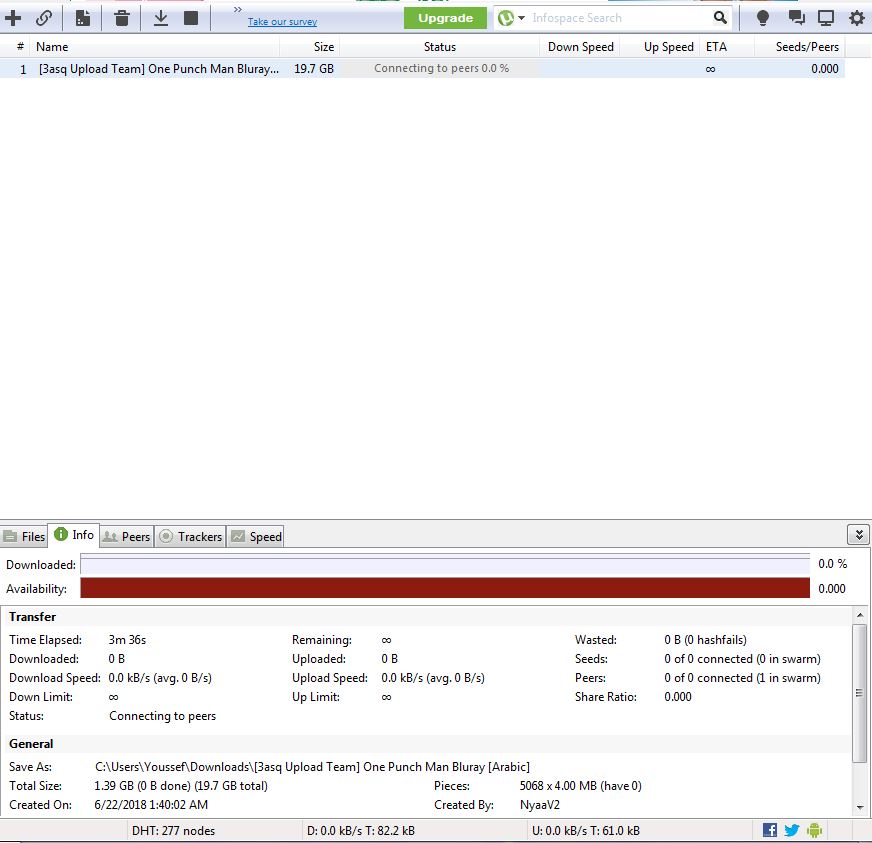Click the chat bubbles icon
The height and width of the screenshot is (843, 872).
click(796, 18)
